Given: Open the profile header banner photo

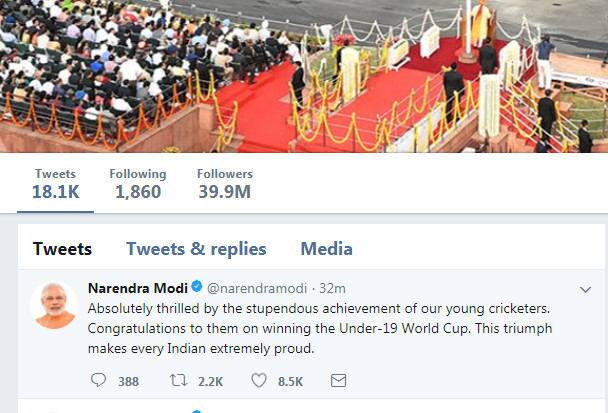Looking at the screenshot, I should pos(304,76).
